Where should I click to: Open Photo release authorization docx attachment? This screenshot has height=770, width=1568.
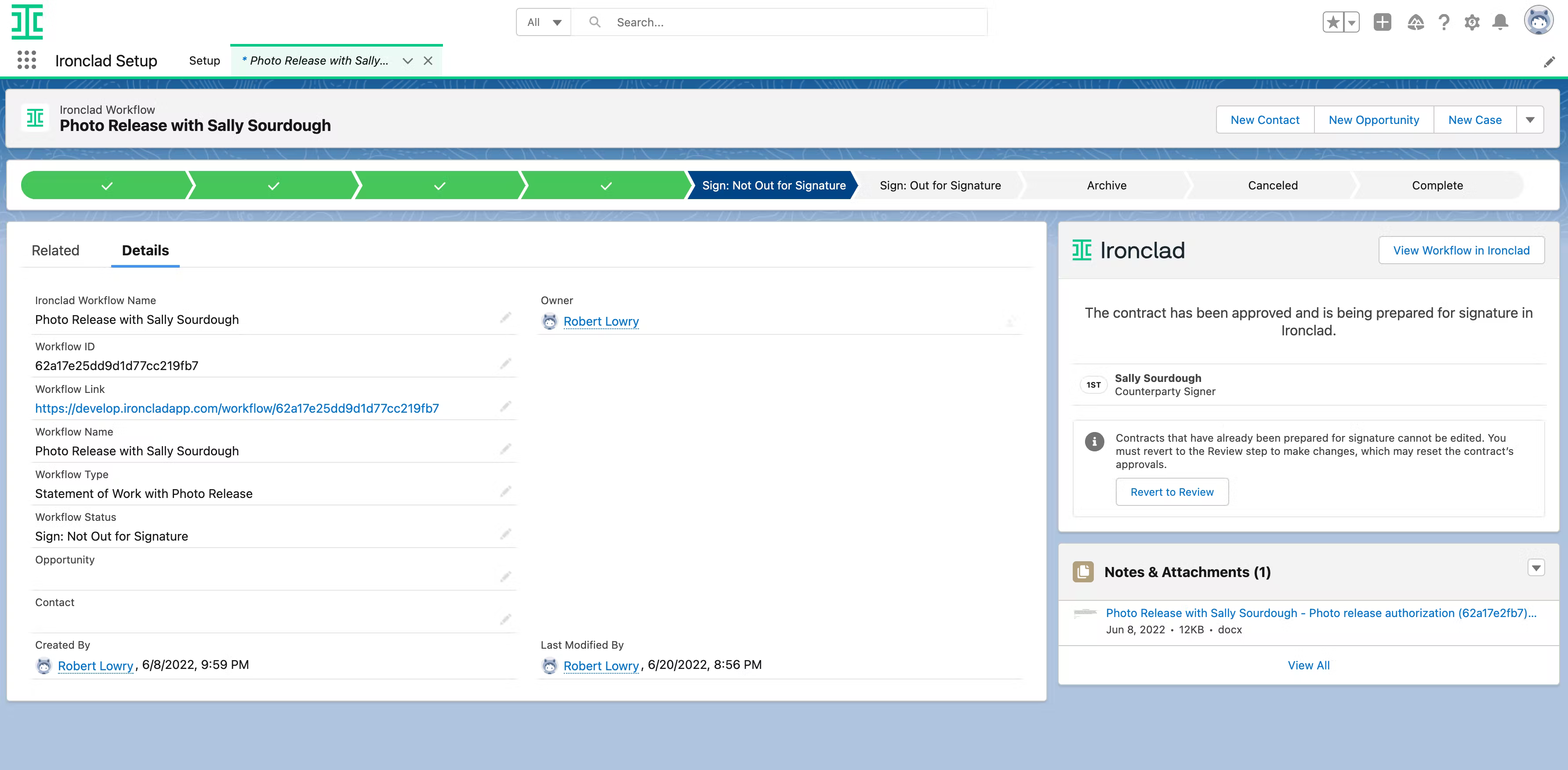(1321, 613)
